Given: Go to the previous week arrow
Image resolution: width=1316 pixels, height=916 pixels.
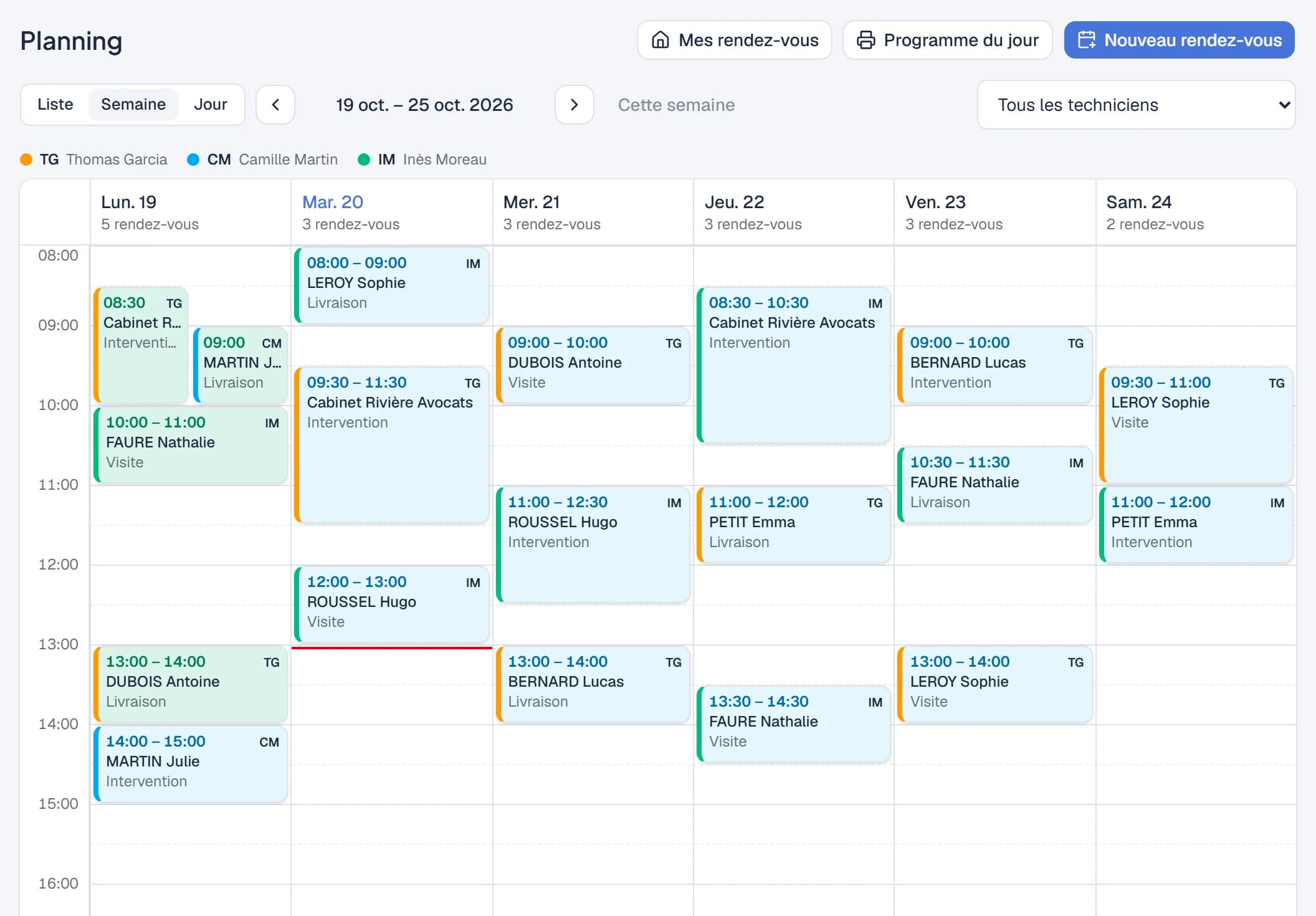Looking at the screenshot, I should point(275,105).
